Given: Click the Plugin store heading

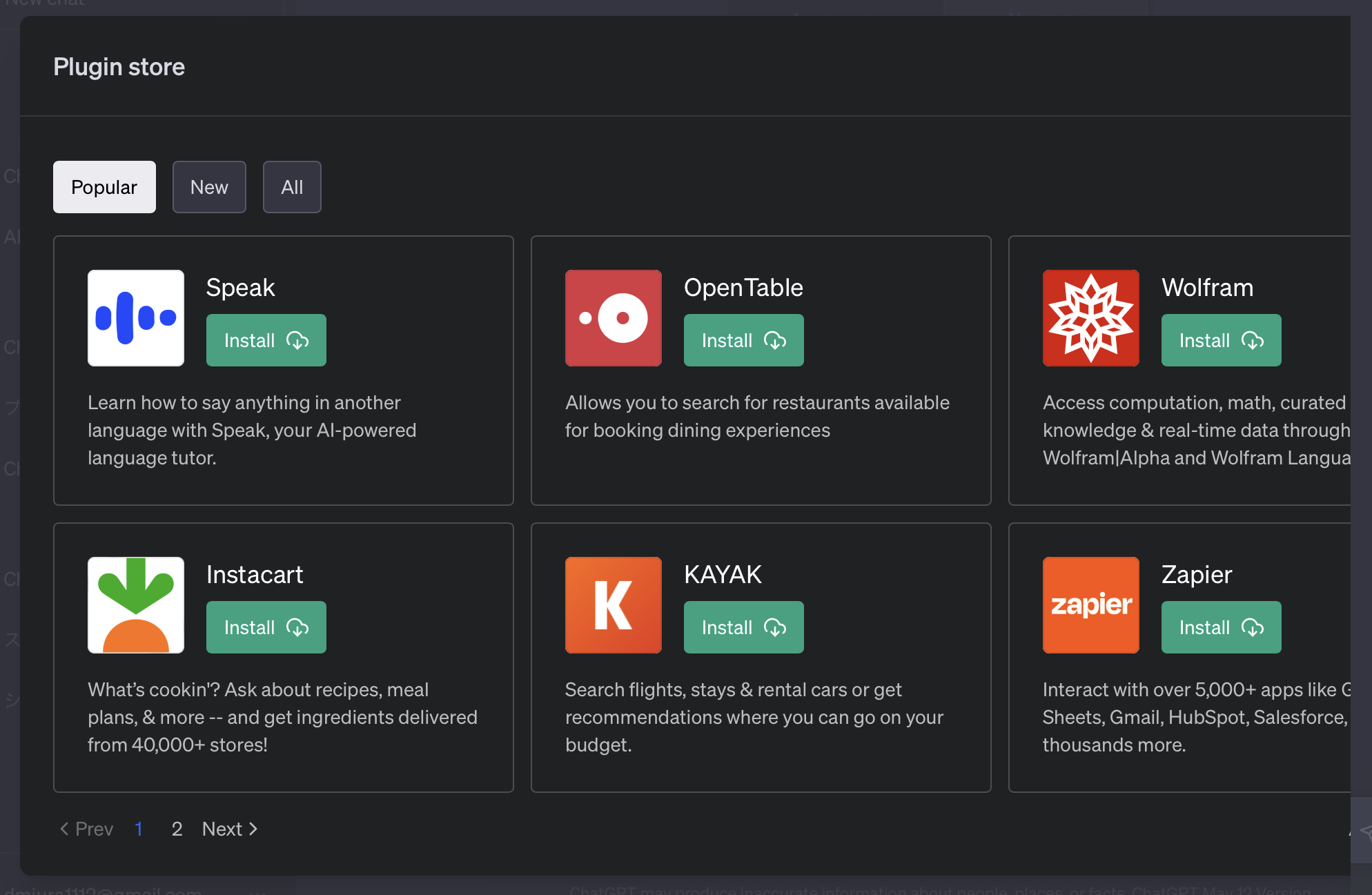Looking at the screenshot, I should tap(119, 67).
